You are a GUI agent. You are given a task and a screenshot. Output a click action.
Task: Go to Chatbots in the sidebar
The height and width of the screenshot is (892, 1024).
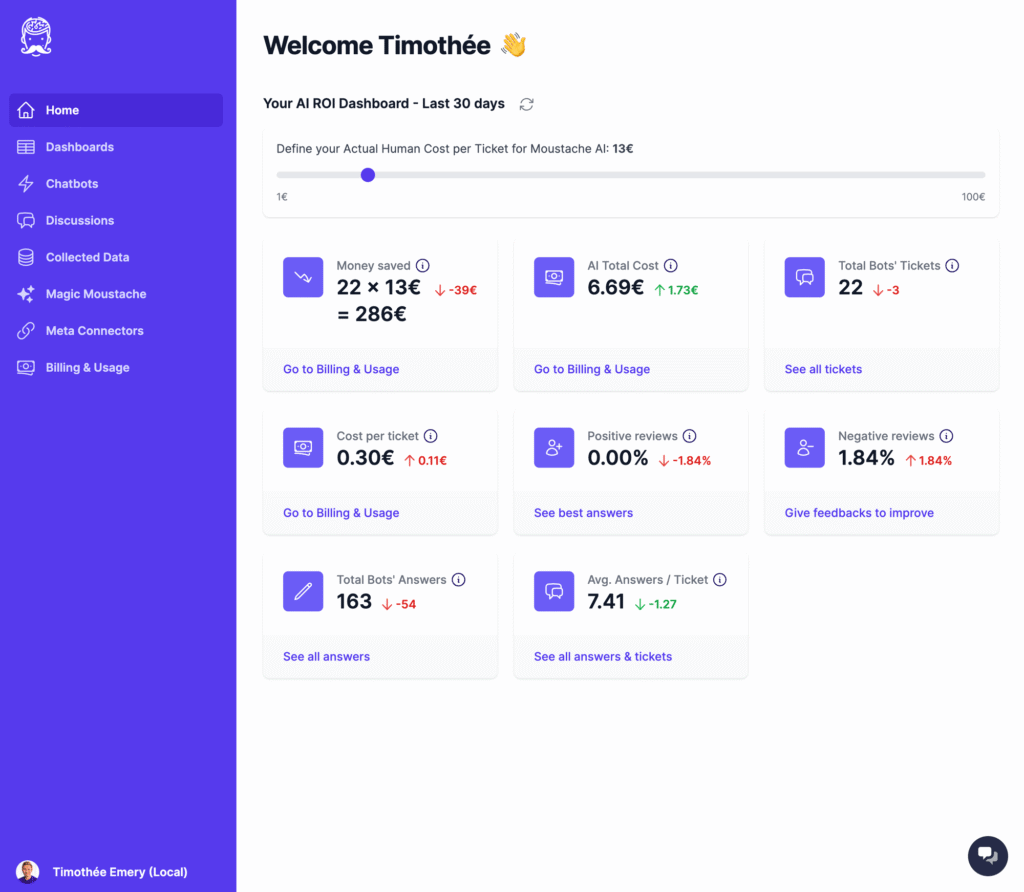point(72,184)
